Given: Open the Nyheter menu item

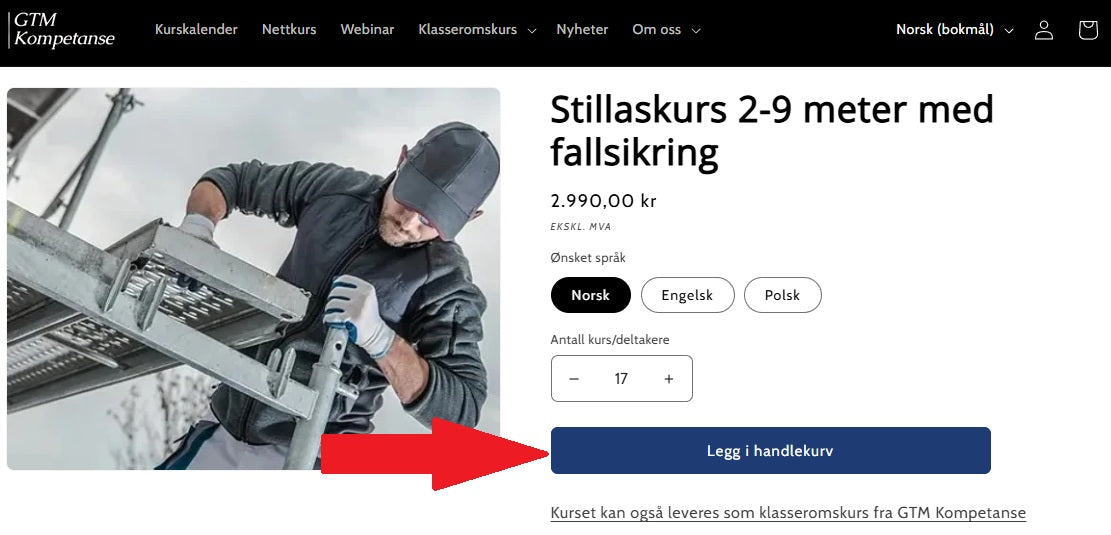Looking at the screenshot, I should tap(582, 30).
